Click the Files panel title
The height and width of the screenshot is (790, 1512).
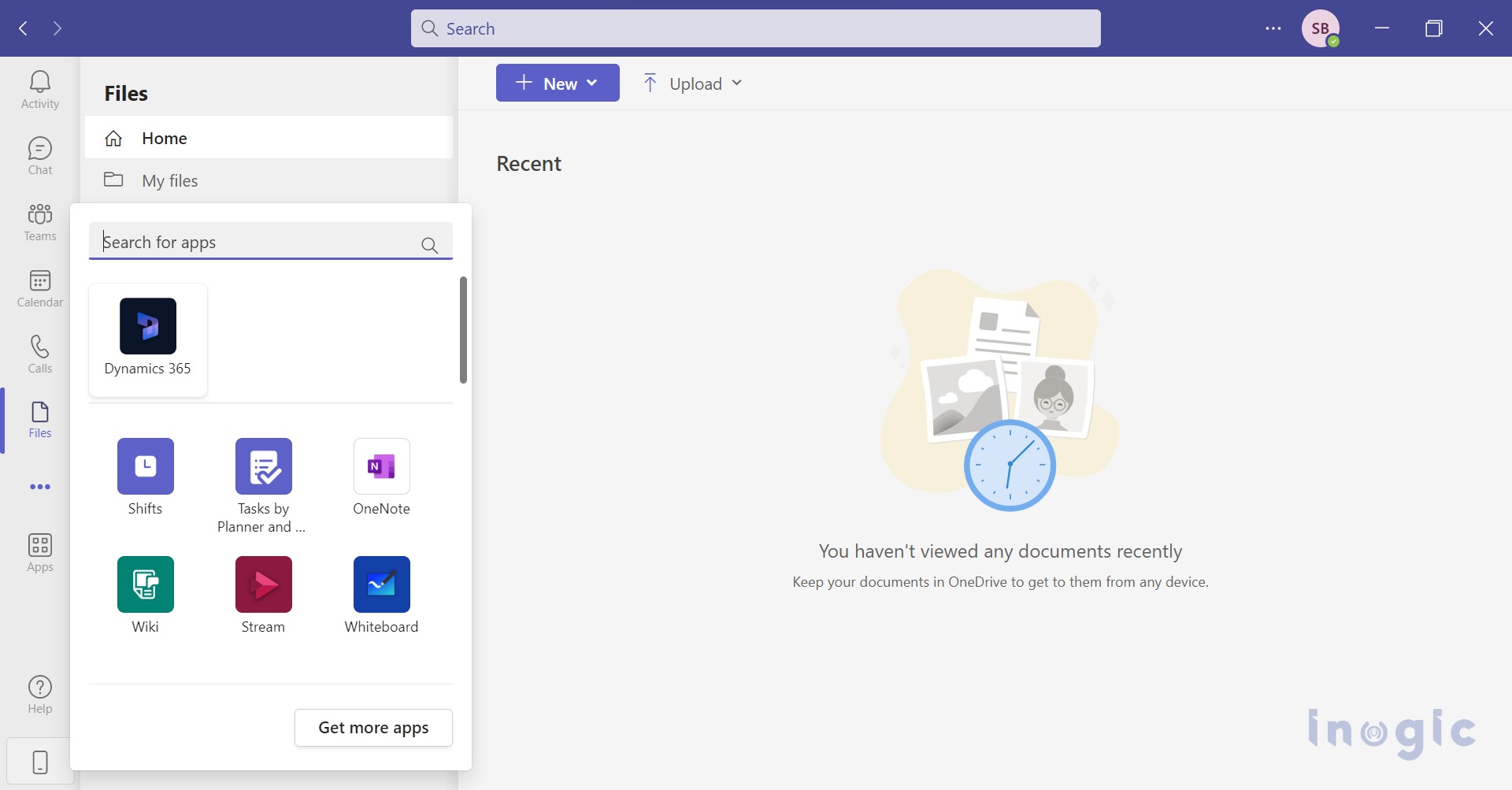coord(126,93)
